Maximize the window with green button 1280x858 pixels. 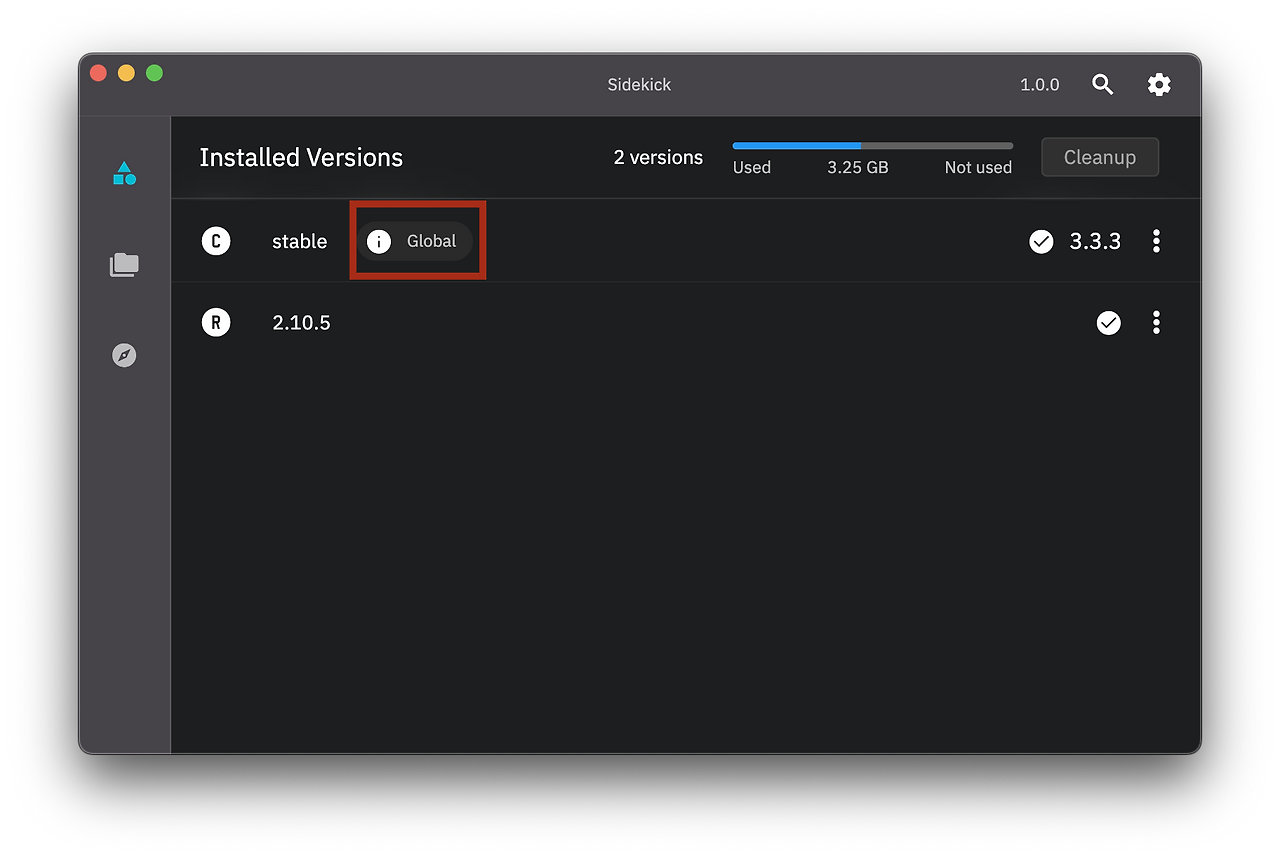point(154,73)
